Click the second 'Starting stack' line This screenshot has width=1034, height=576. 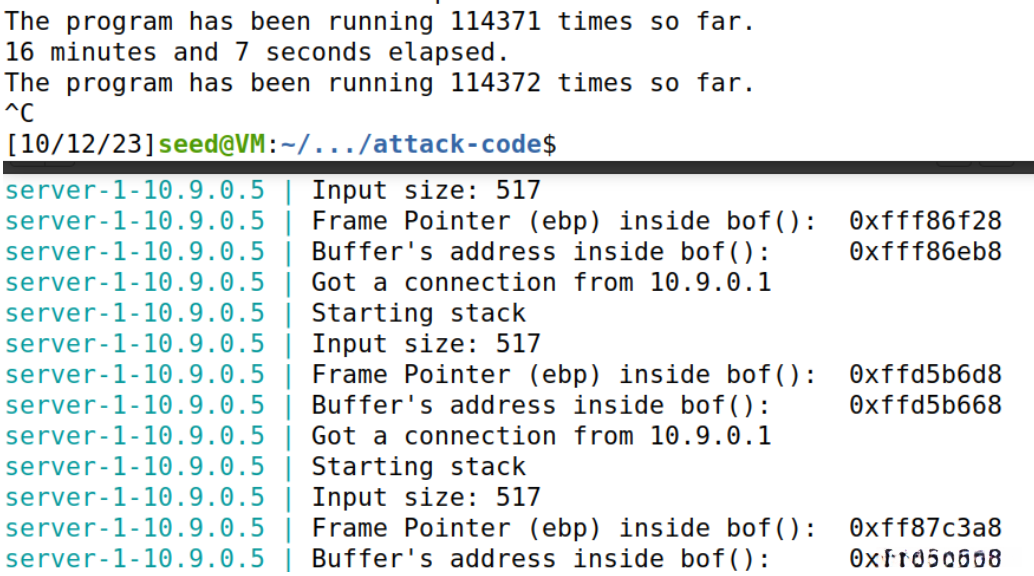click(x=418, y=467)
